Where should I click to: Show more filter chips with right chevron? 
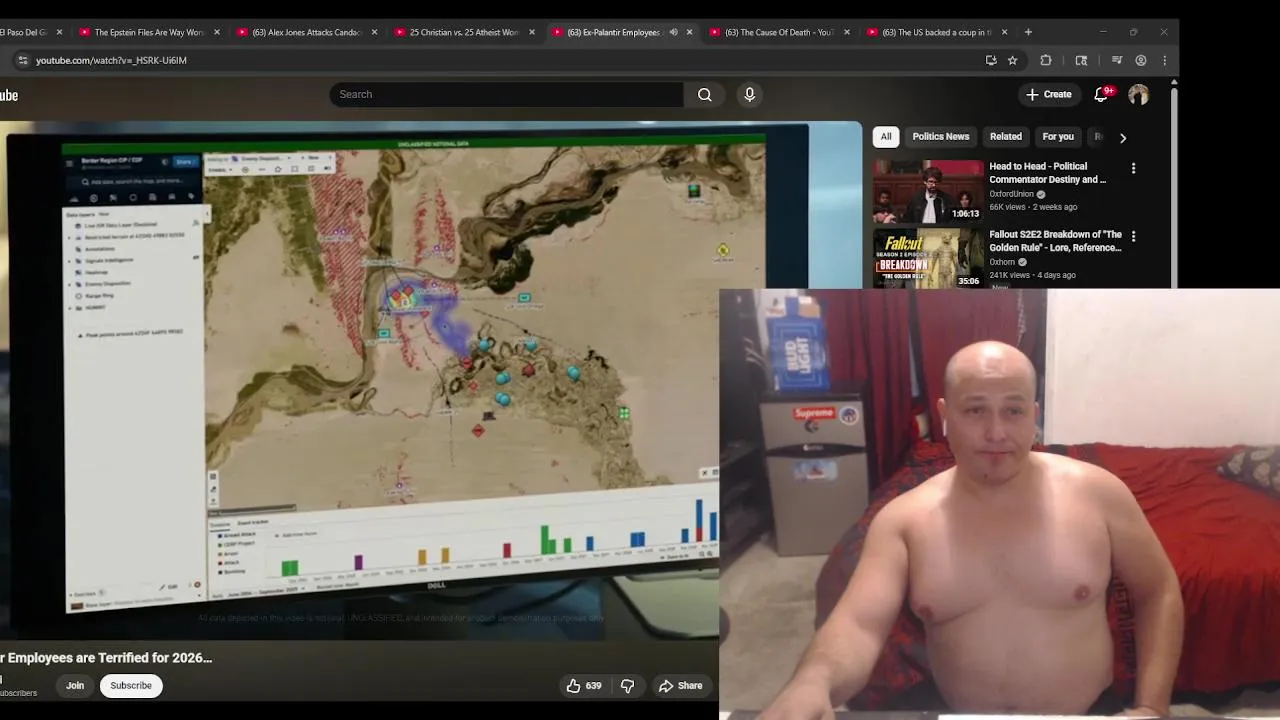click(1122, 138)
